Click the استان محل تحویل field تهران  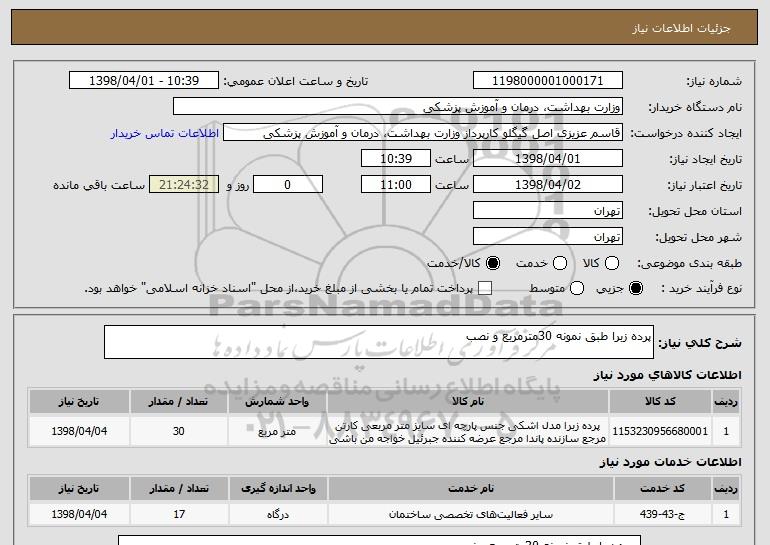548,211
